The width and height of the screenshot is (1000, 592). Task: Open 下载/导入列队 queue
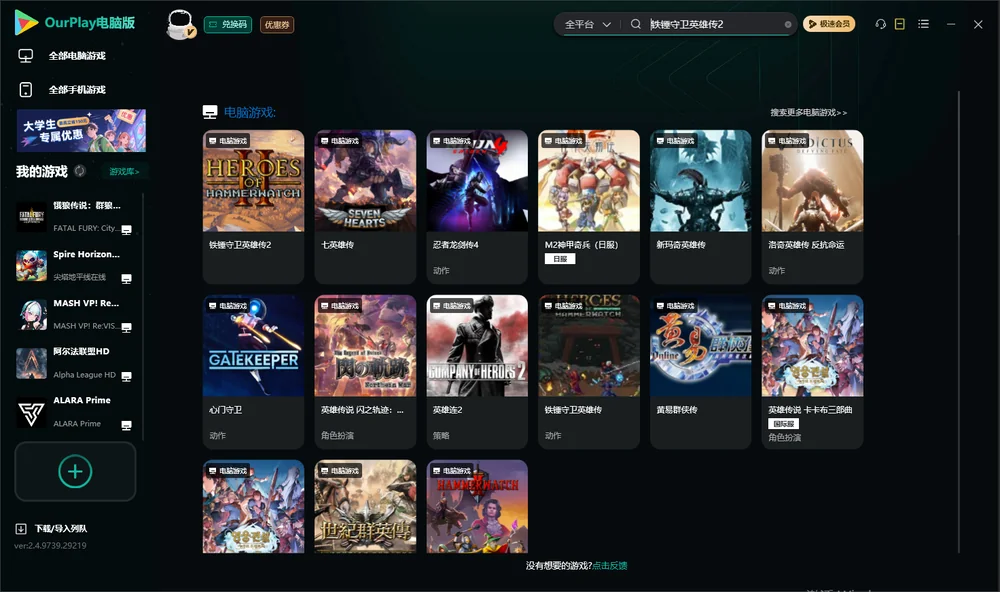click(61, 529)
